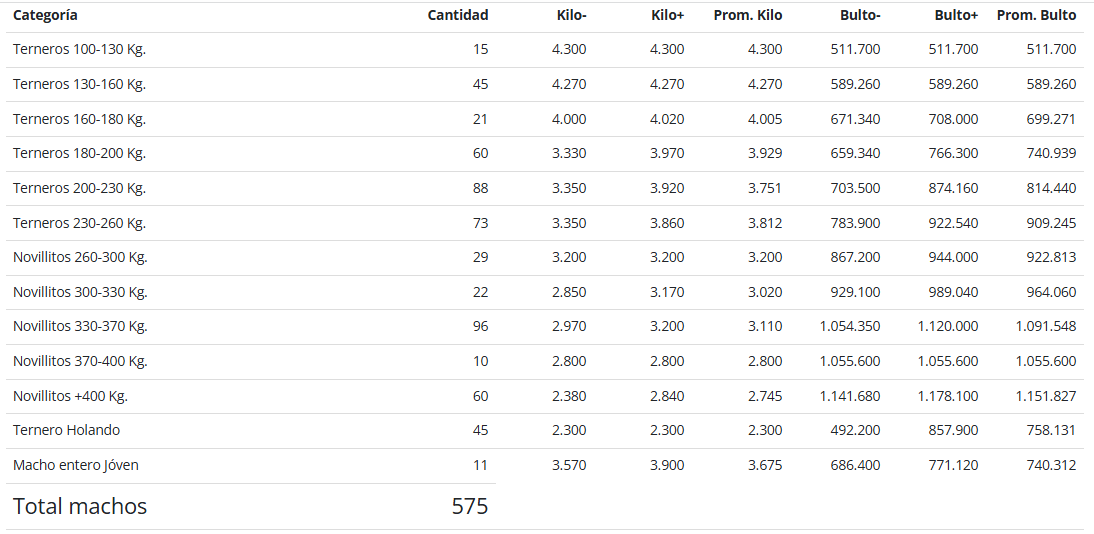The image size is (1094, 534).
Task: Click the Kilo- column header
Action: tap(571, 15)
